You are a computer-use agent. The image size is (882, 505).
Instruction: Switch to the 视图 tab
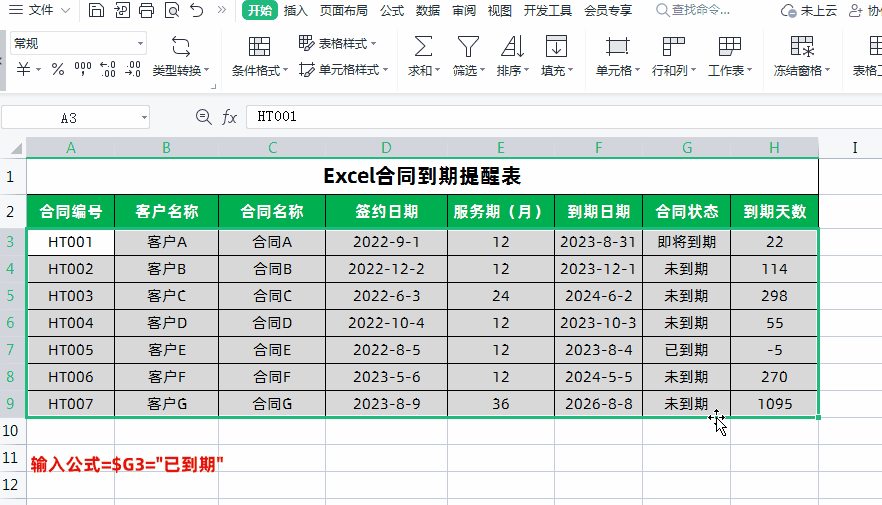click(x=500, y=11)
